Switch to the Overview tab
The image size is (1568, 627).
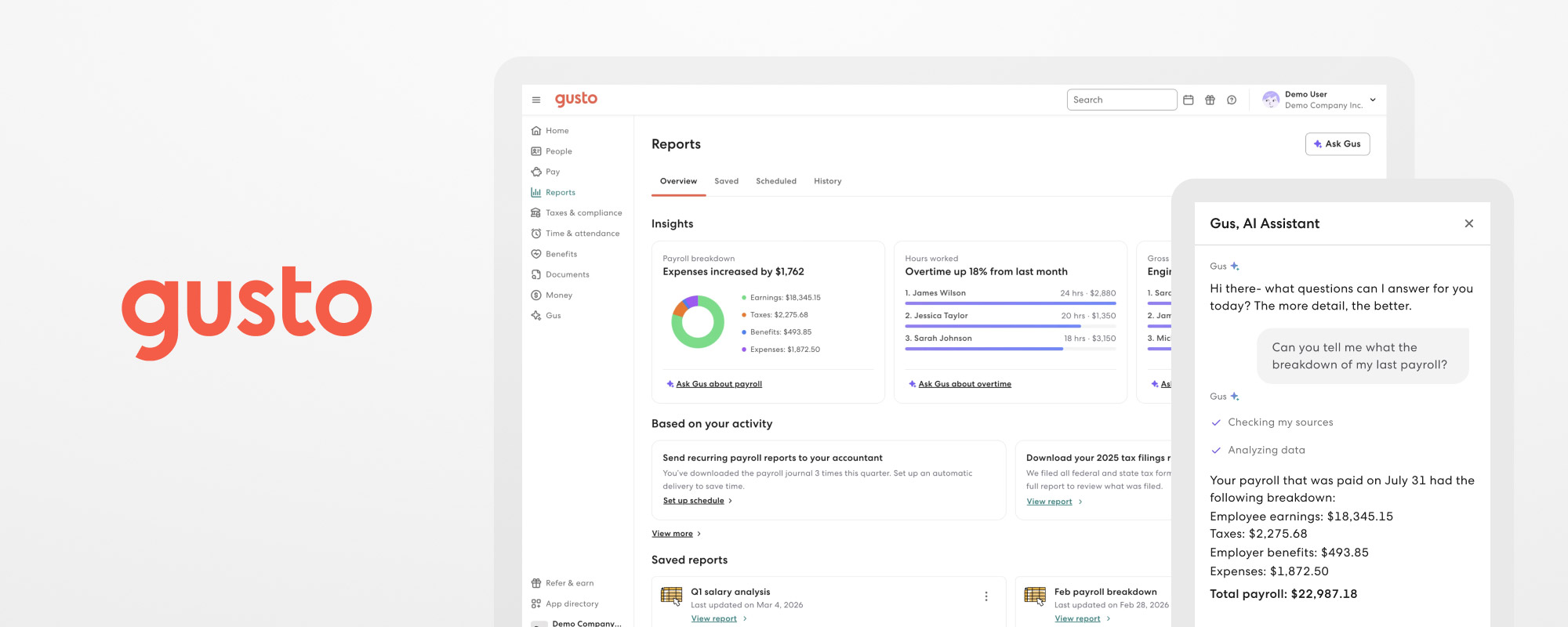coord(678,181)
